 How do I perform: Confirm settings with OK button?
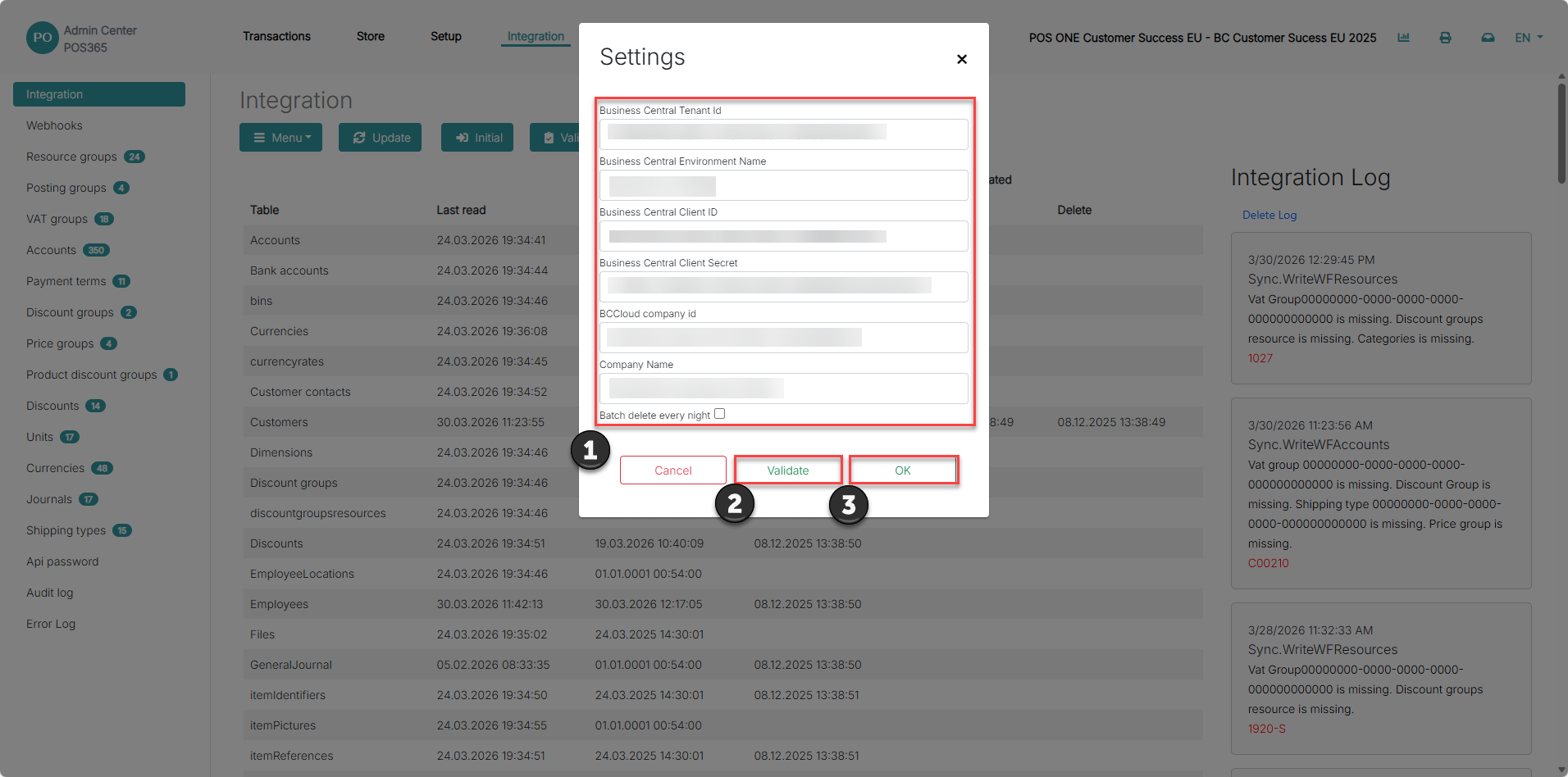click(903, 470)
